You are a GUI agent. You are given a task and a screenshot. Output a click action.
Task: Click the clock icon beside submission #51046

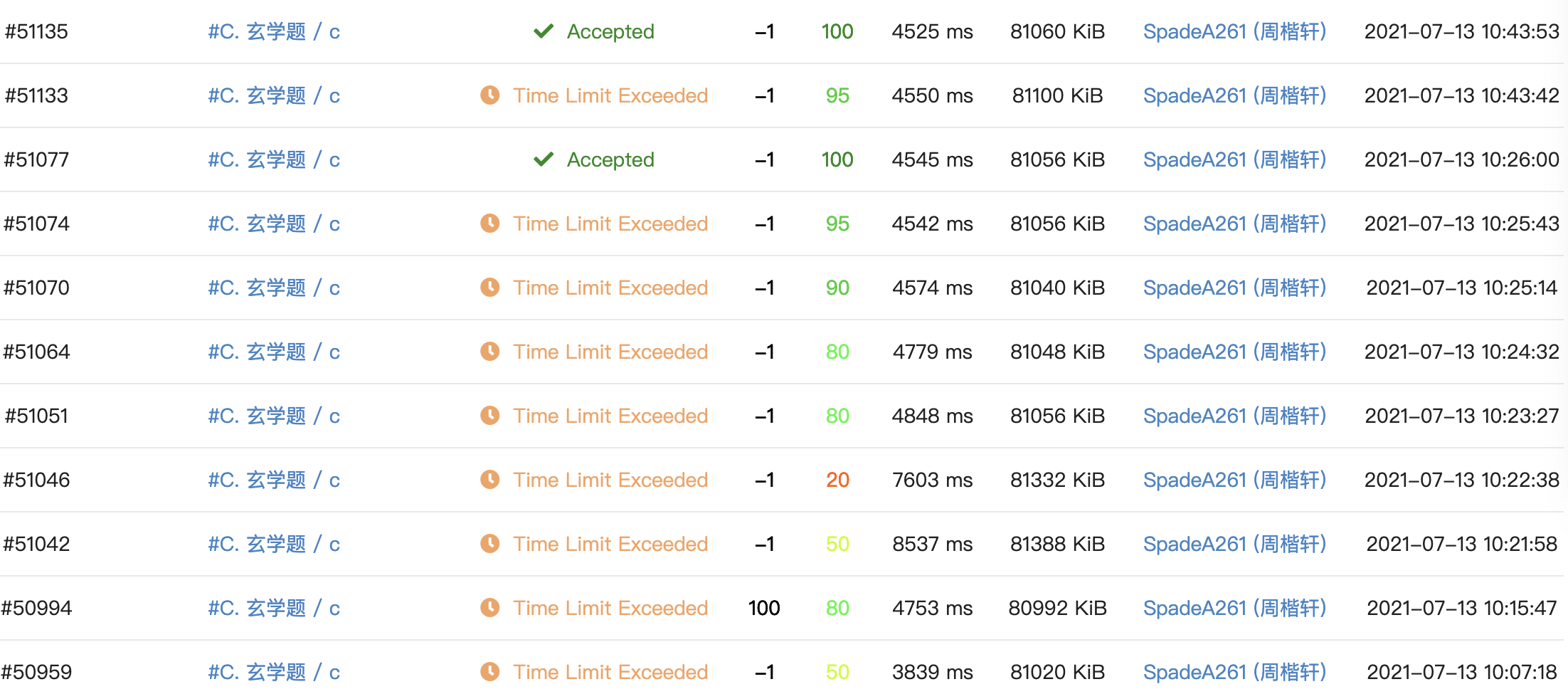tap(489, 480)
